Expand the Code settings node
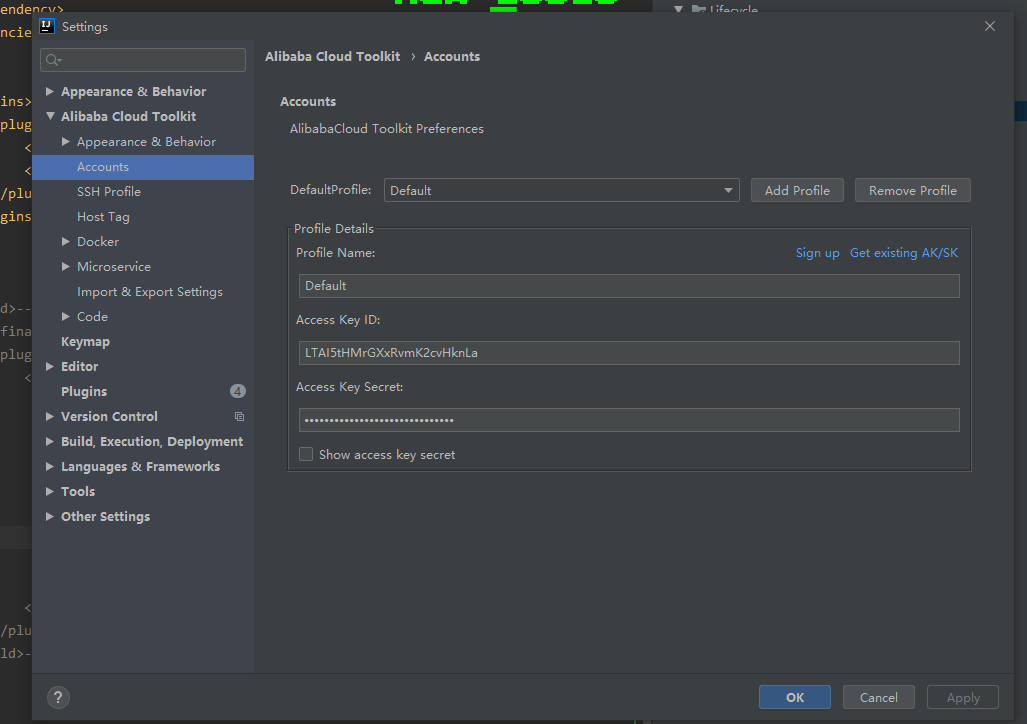Image resolution: width=1027 pixels, height=724 pixels. [x=65, y=316]
